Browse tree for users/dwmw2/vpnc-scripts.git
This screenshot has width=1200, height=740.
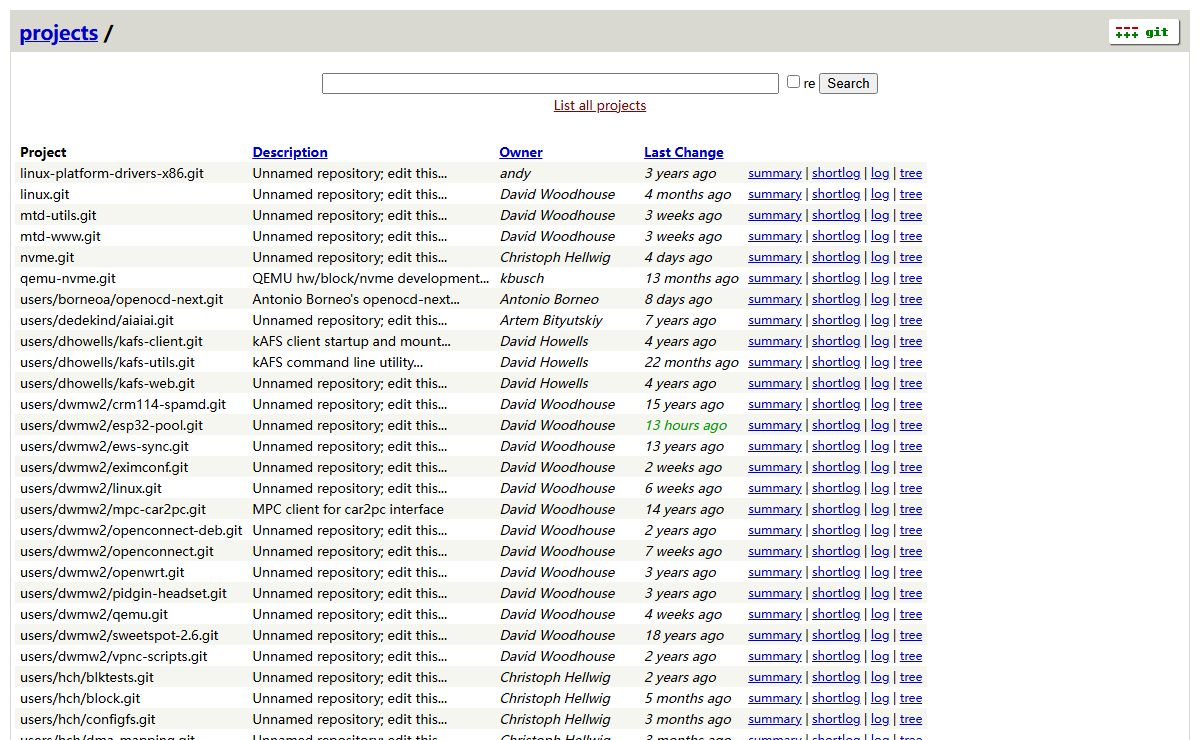[911, 657]
